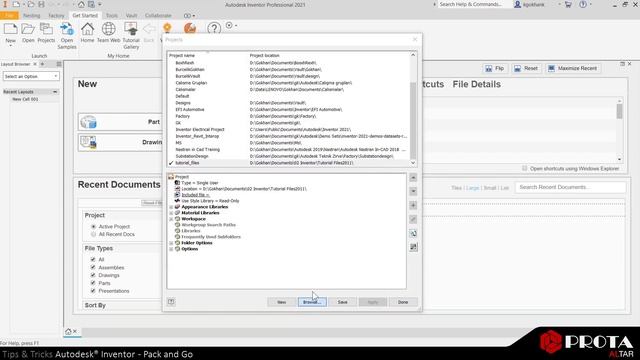Open the quick access toolbar customize dropdown
The width and height of the screenshot is (640, 360).
[100, 4]
